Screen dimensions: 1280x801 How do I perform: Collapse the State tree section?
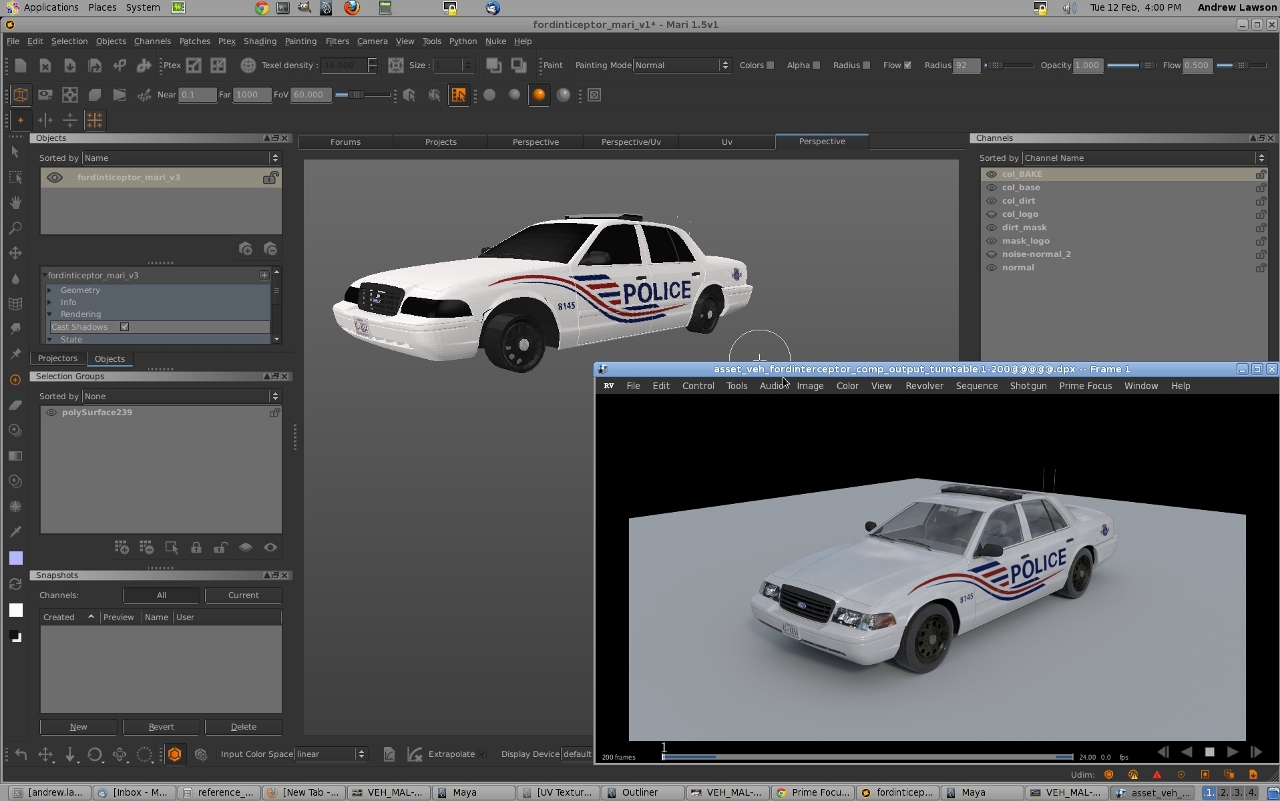click(49, 340)
